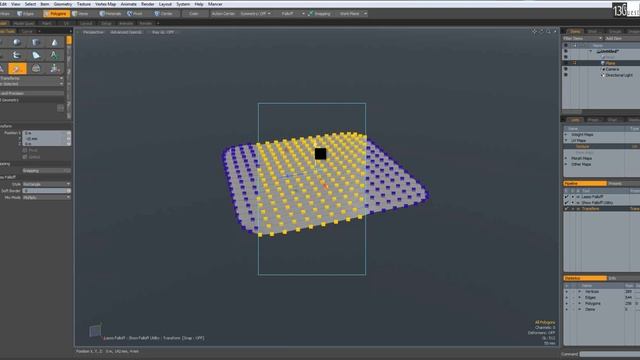This screenshot has width=640, height=360.
Task: Toggle the Gimbal checkbox under Position
Action: (25, 157)
